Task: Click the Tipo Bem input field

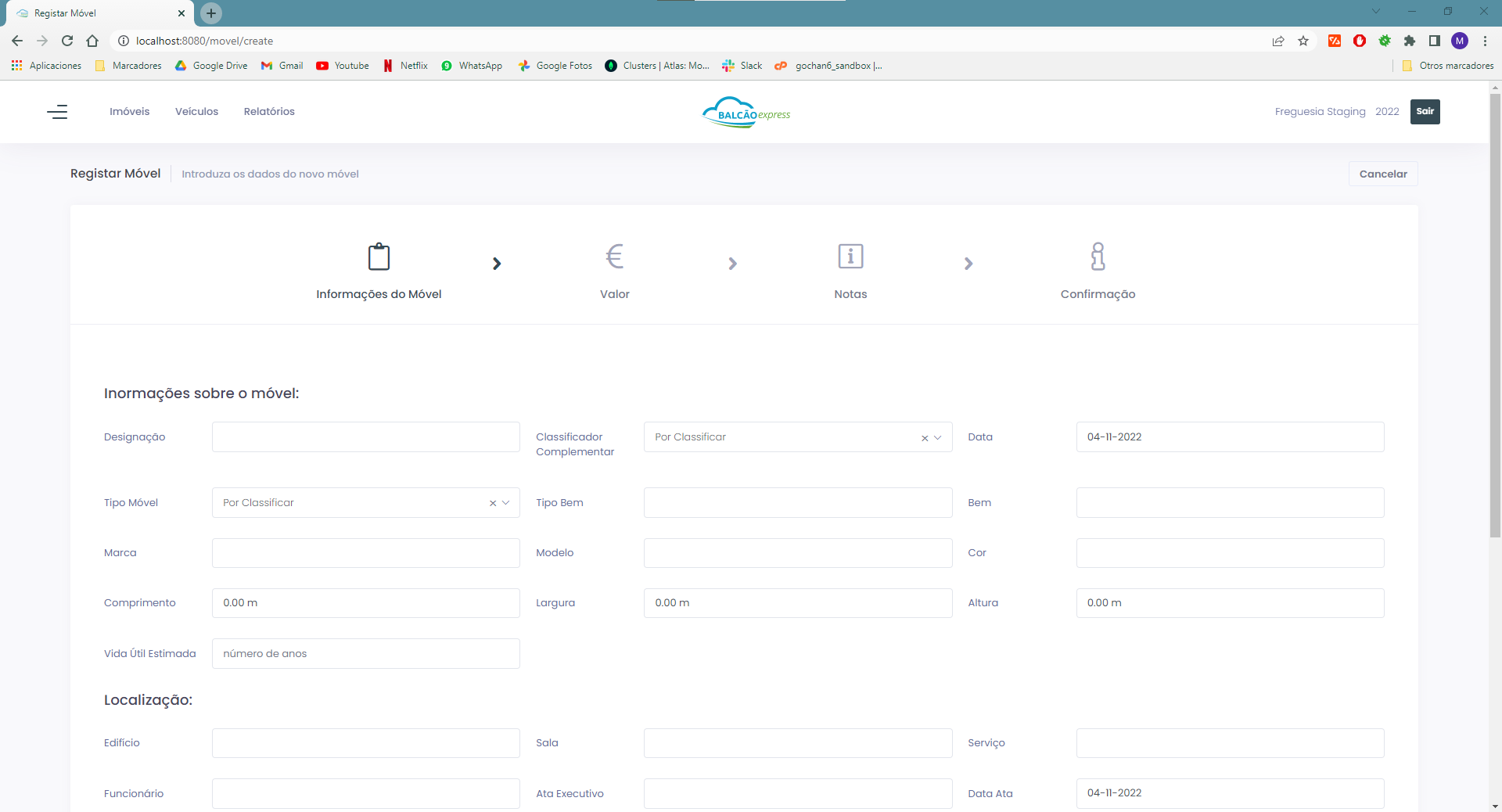Action: (798, 503)
